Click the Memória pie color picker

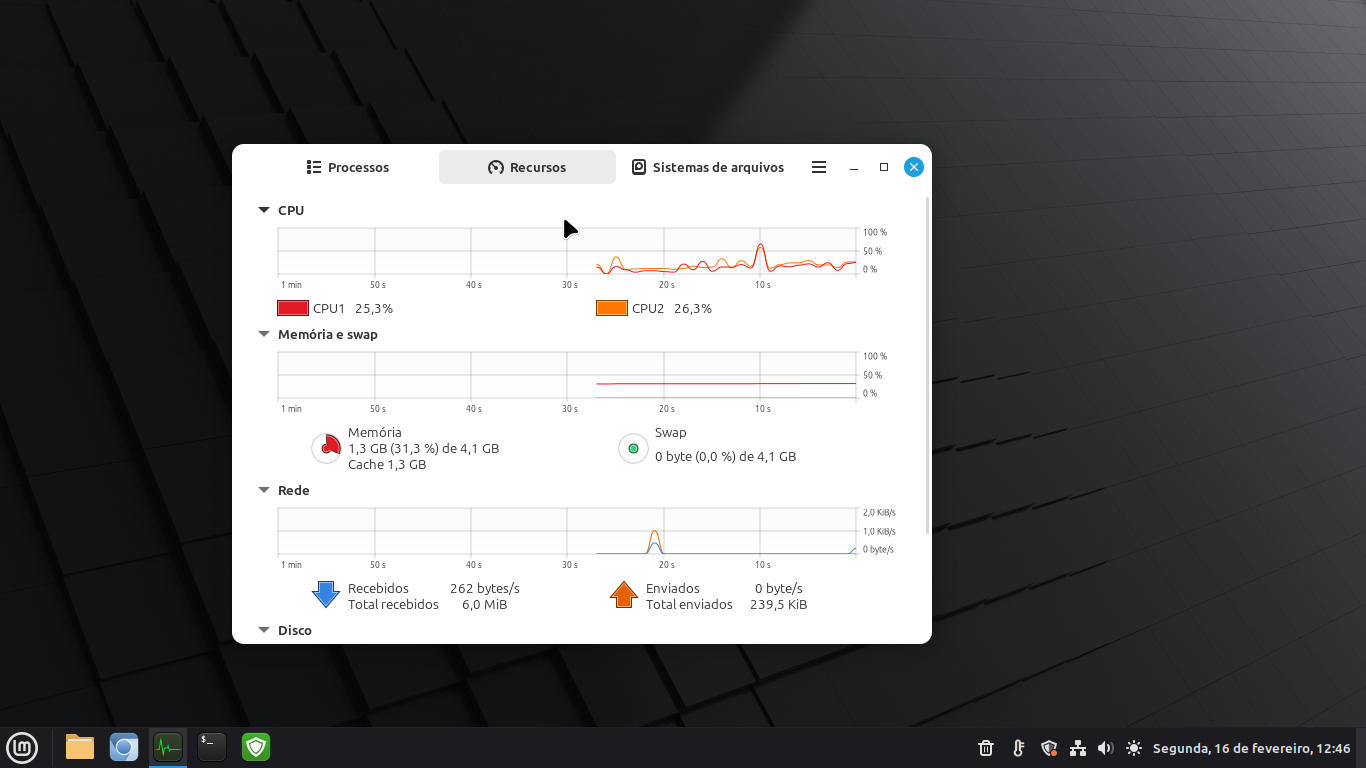(x=326, y=448)
